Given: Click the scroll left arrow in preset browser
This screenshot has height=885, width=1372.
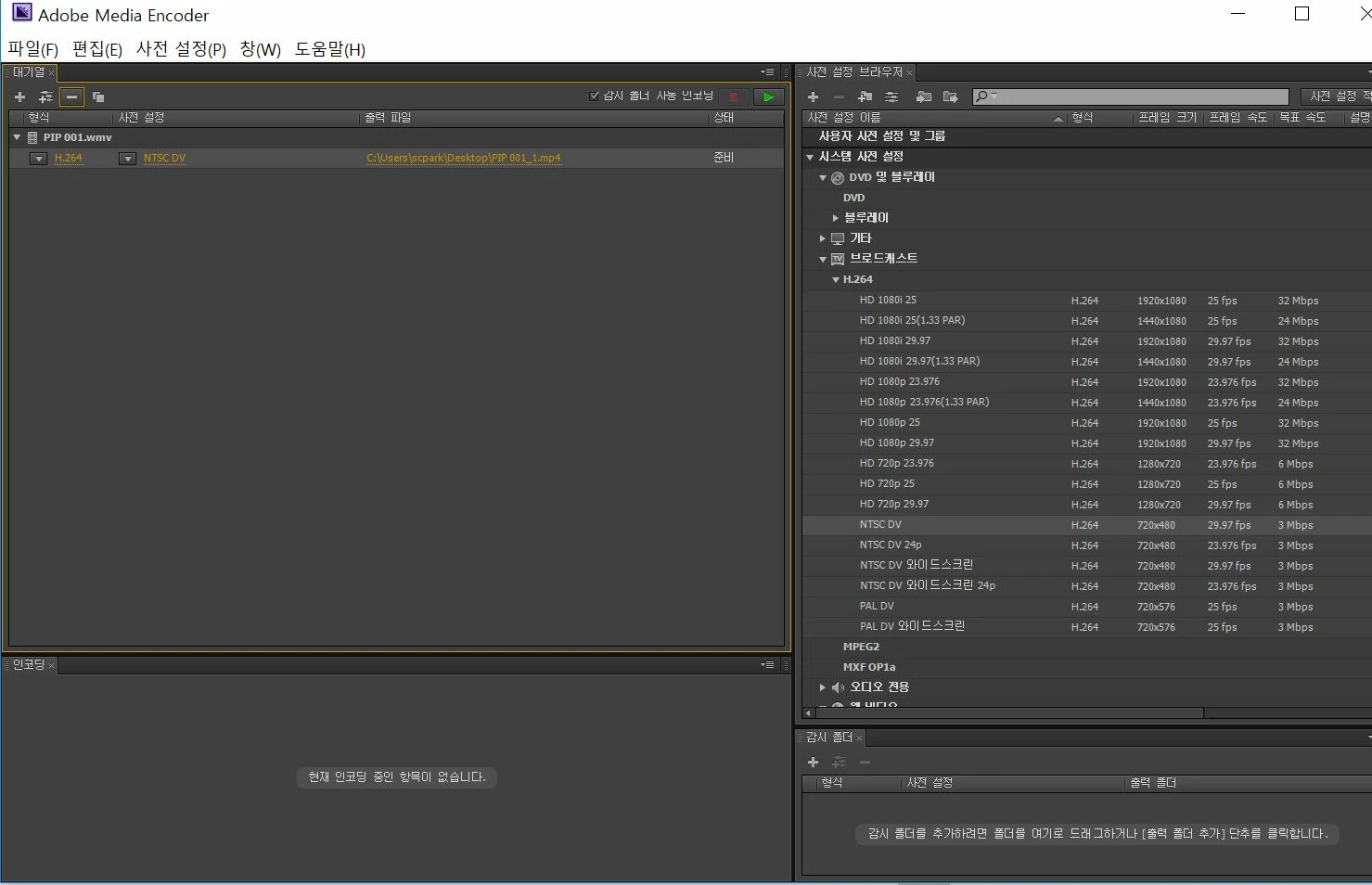Looking at the screenshot, I should 808,713.
